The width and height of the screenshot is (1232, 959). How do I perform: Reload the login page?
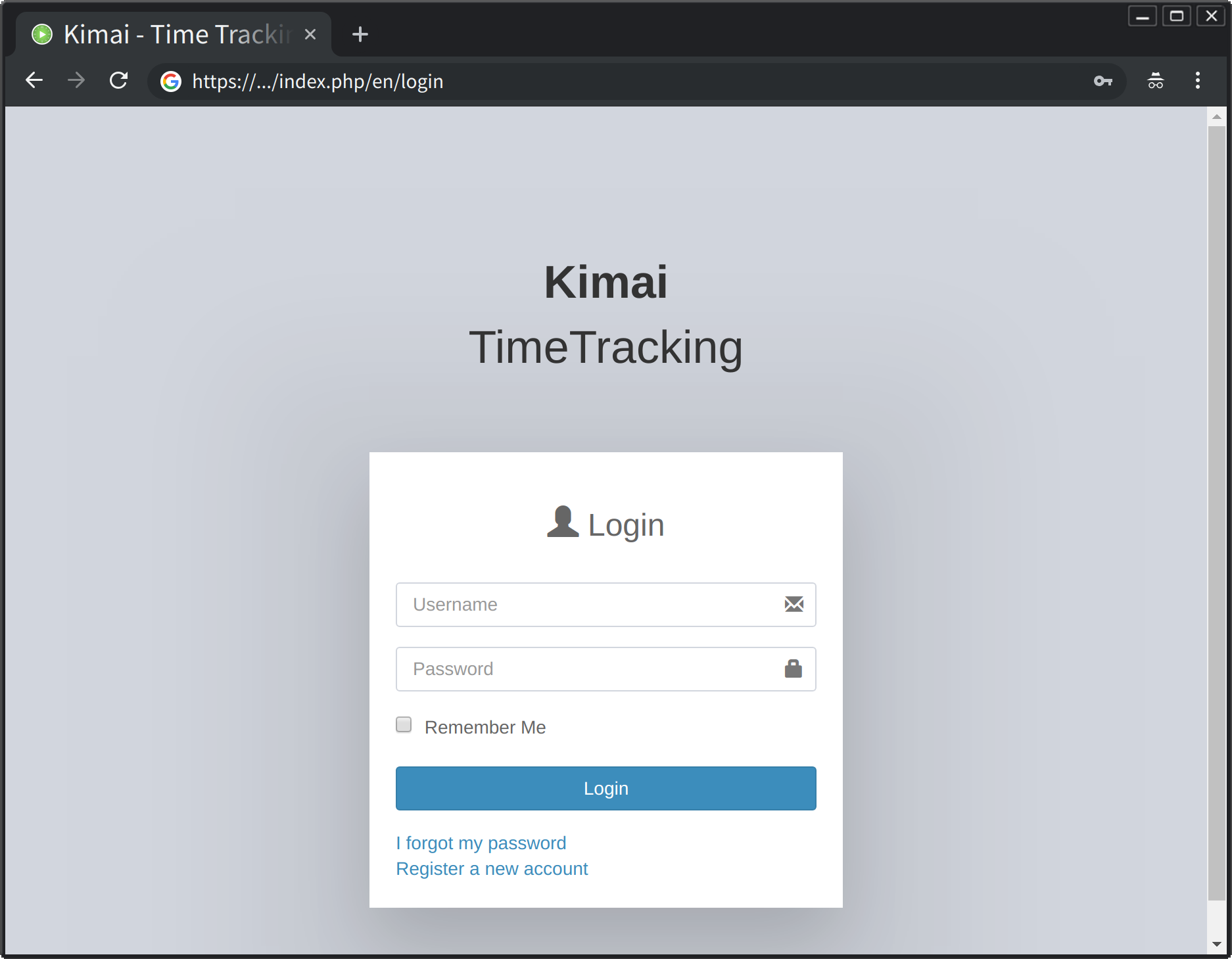coord(119,80)
